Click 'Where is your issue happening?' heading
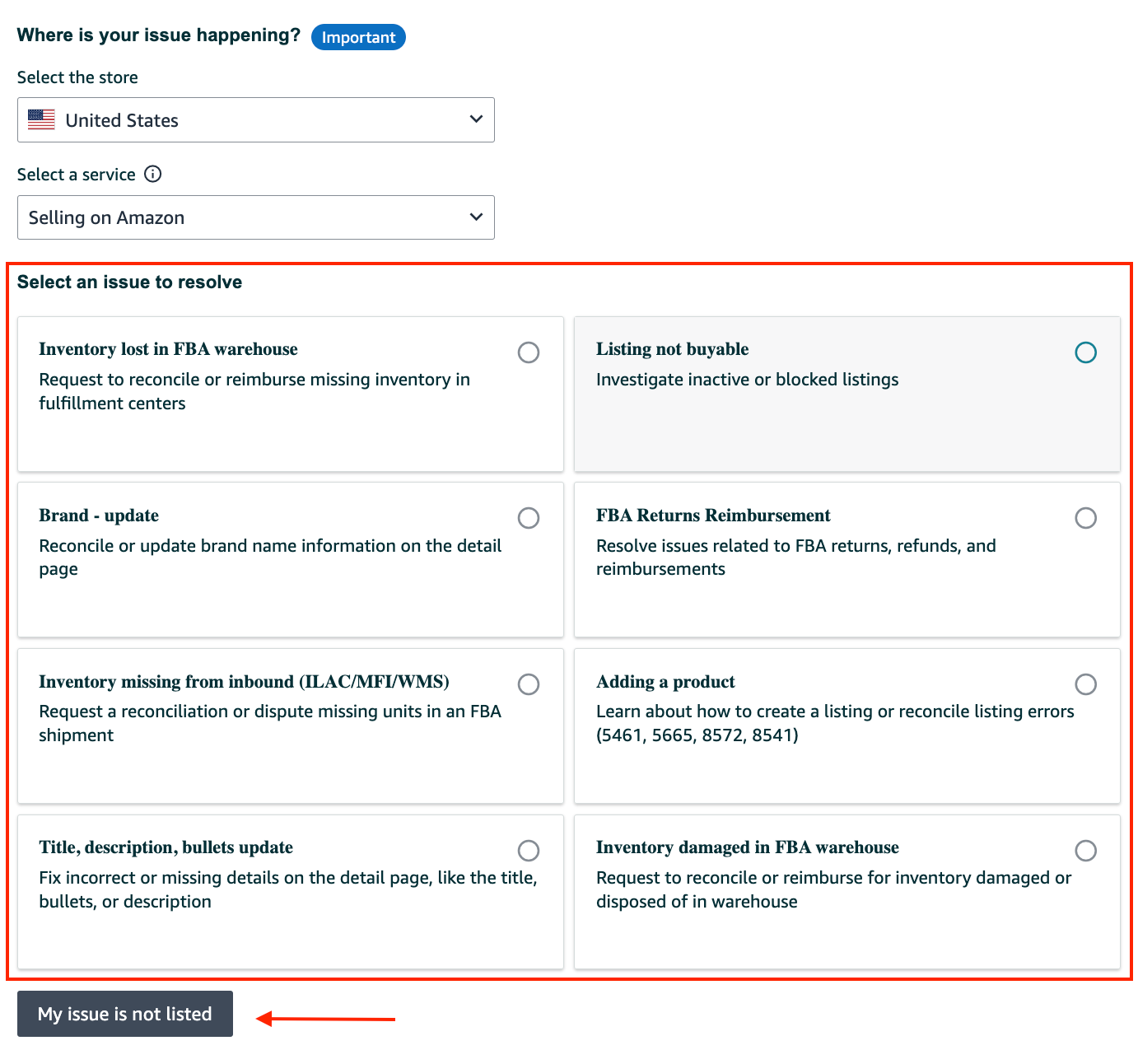This screenshot has width=1138, height=1064. click(x=159, y=35)
